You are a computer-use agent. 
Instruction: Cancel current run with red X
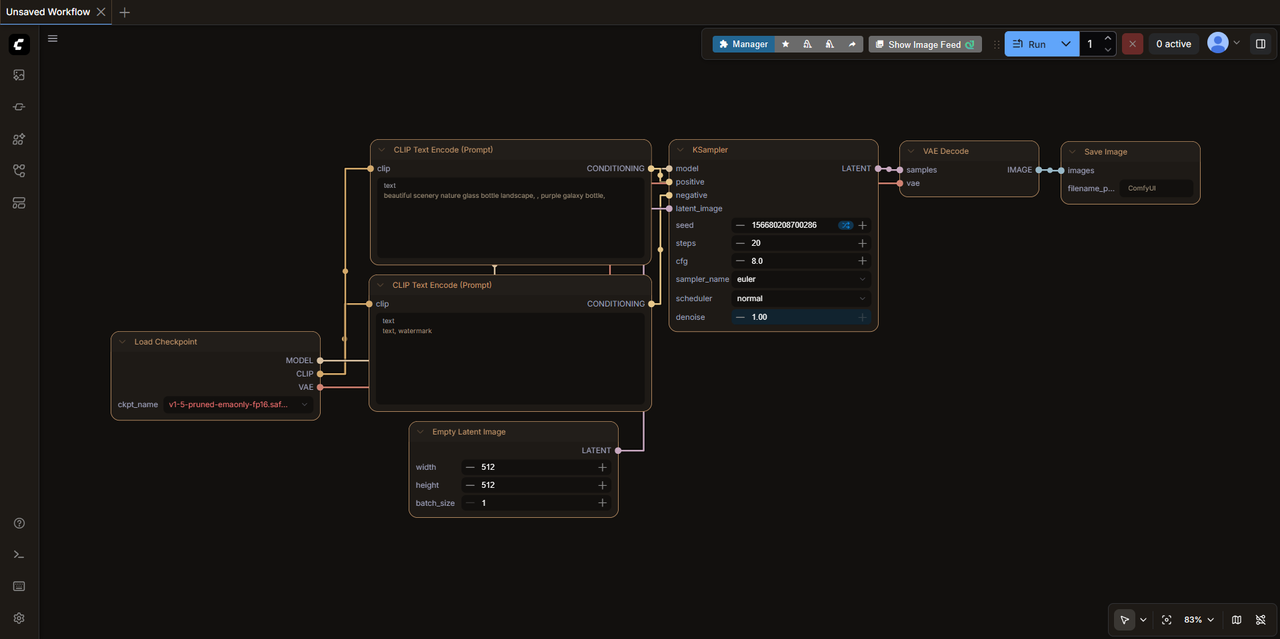click(1132, 44)
